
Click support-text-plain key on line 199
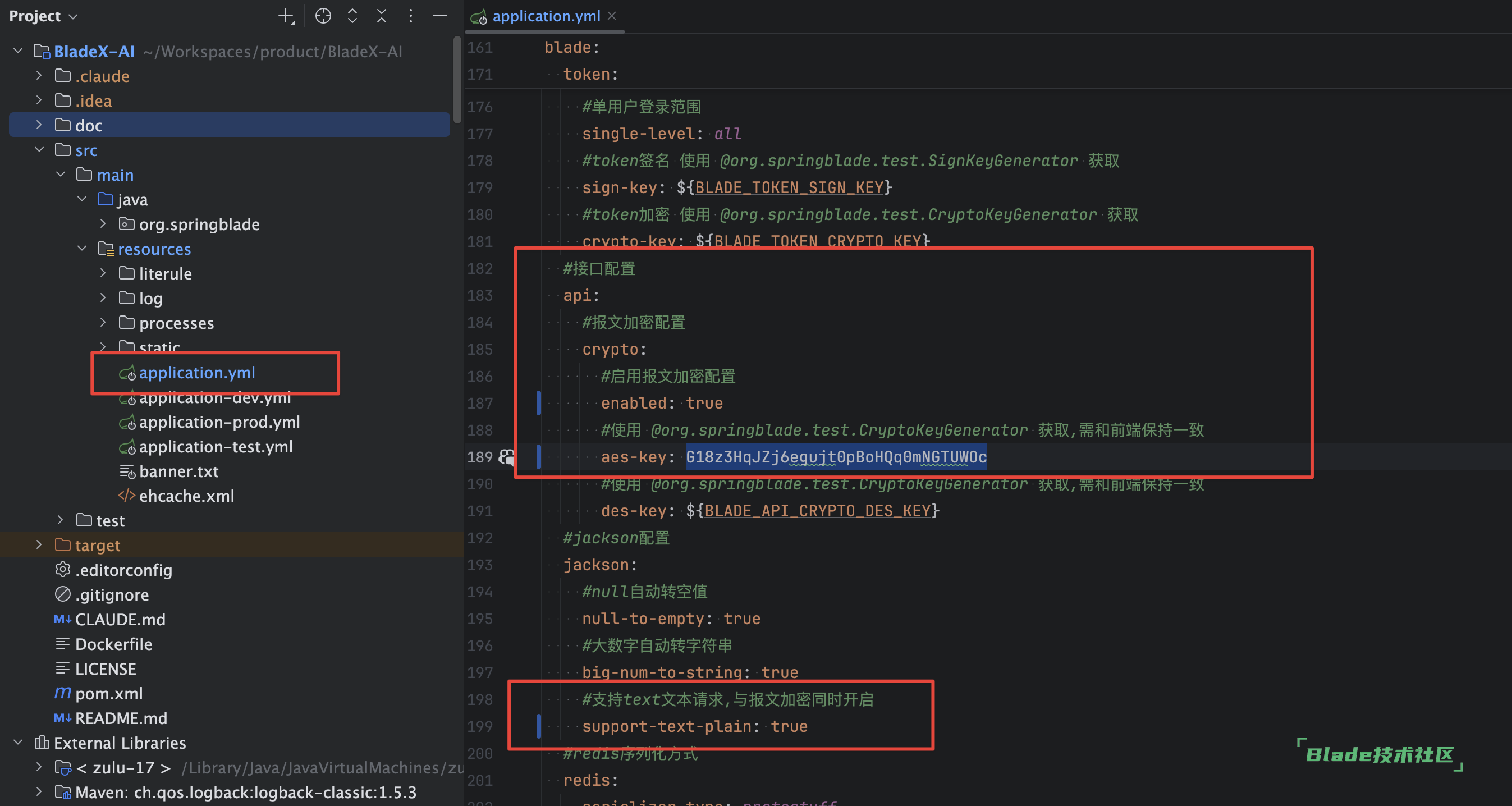point(666,726)
